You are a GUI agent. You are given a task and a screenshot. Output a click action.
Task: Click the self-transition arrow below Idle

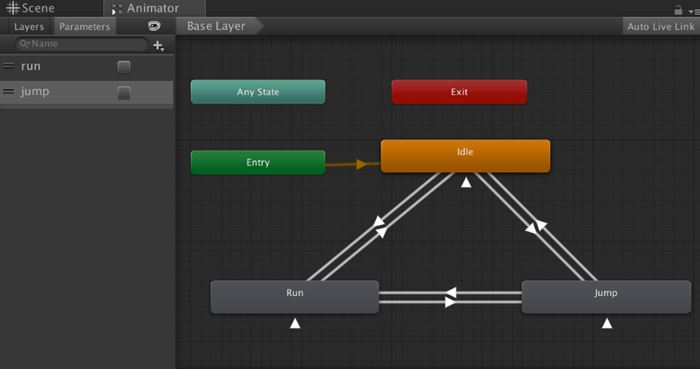click(466, 182)
